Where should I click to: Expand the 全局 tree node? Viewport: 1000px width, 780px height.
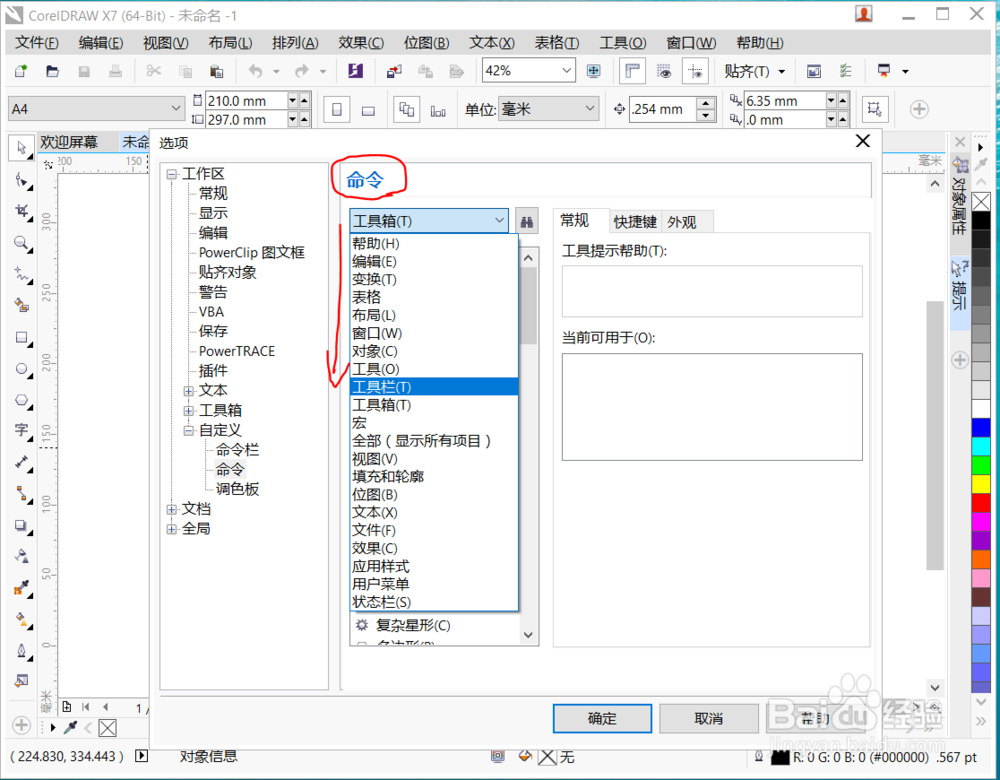(x=171, y=529)
